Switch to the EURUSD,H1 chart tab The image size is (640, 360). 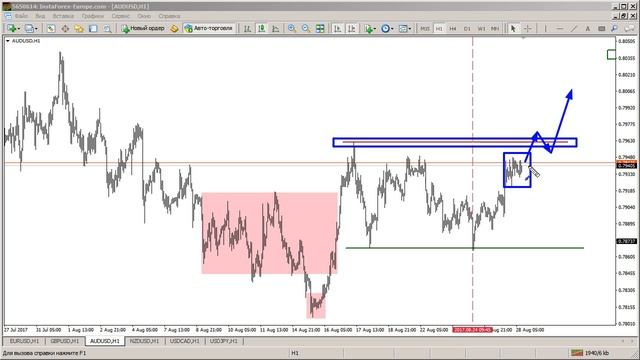24,341
